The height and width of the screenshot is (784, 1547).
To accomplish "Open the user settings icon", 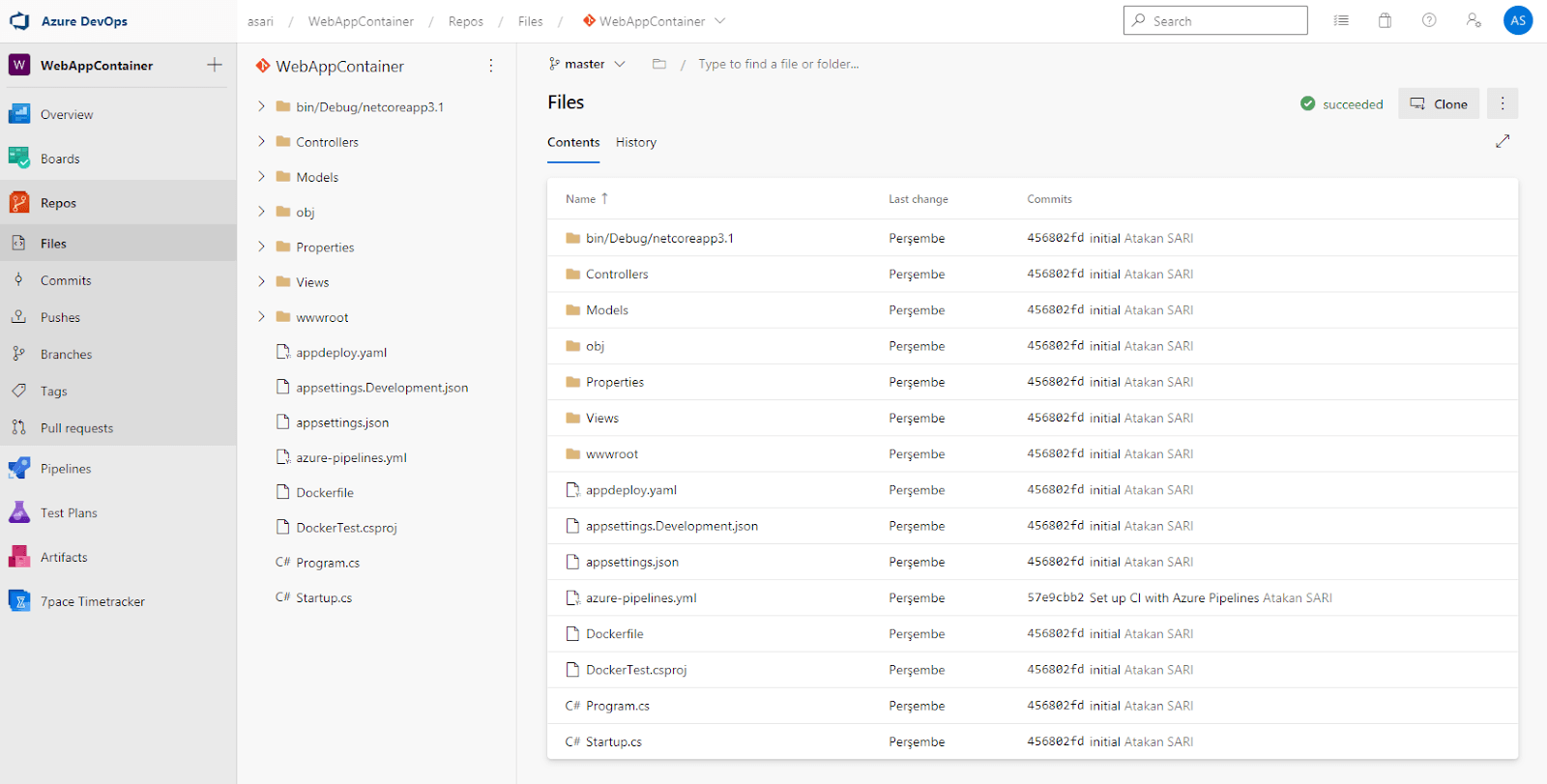I will point(1474,20).
